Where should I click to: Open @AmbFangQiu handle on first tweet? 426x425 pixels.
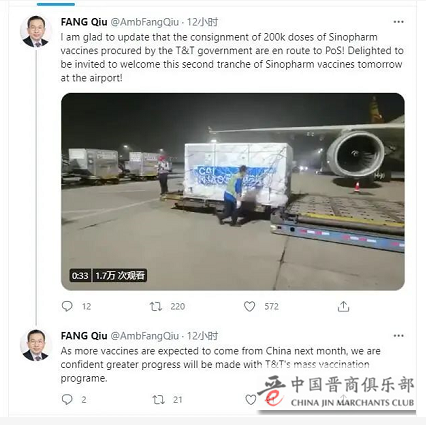click(144, 22)
